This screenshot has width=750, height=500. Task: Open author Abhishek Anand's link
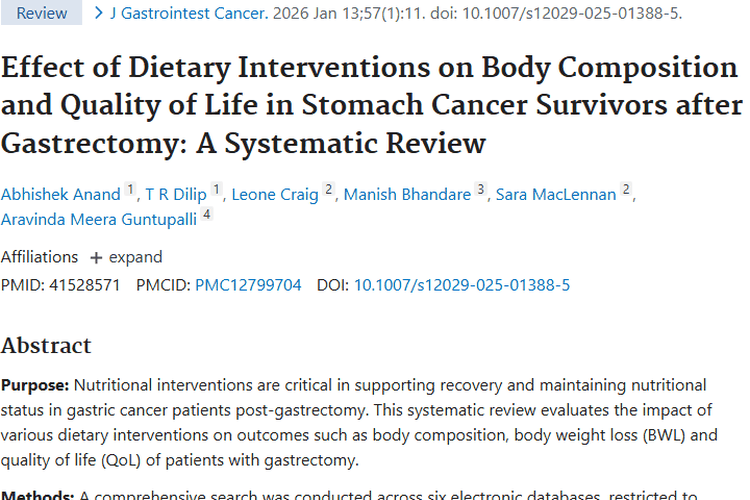(60, 194)
